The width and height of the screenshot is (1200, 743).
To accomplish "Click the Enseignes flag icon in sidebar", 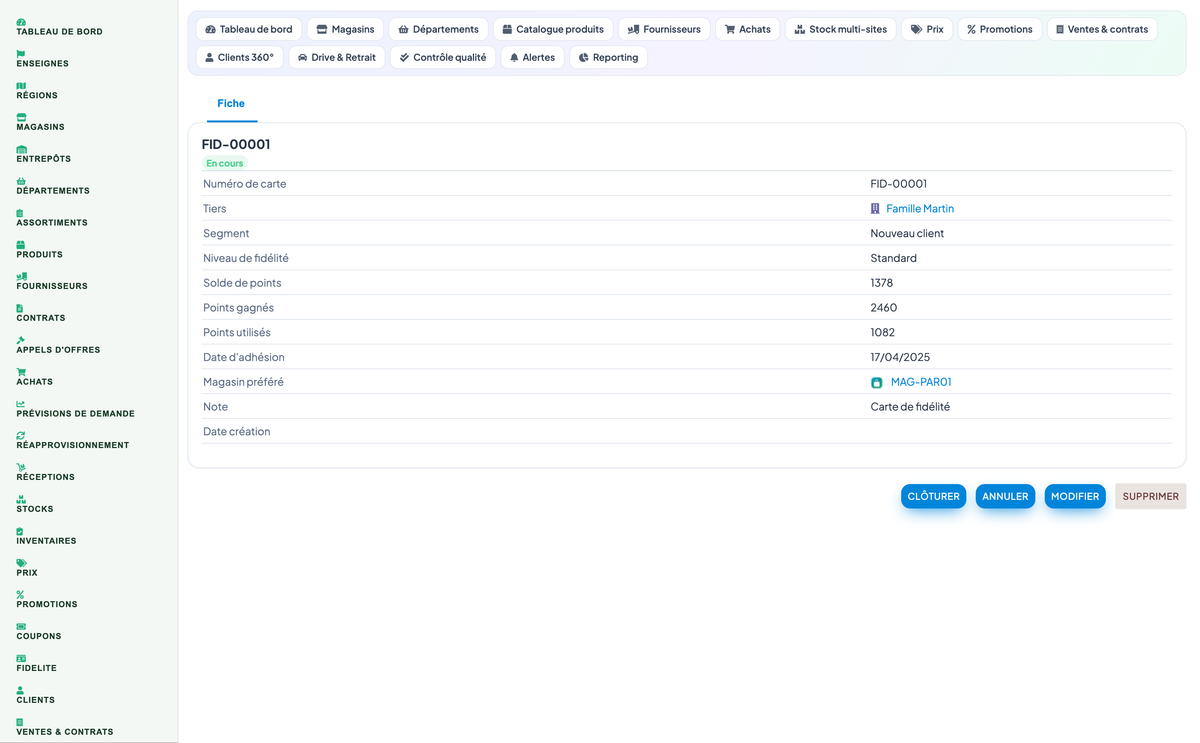I will pyautogui.click(x=21, y=54).
